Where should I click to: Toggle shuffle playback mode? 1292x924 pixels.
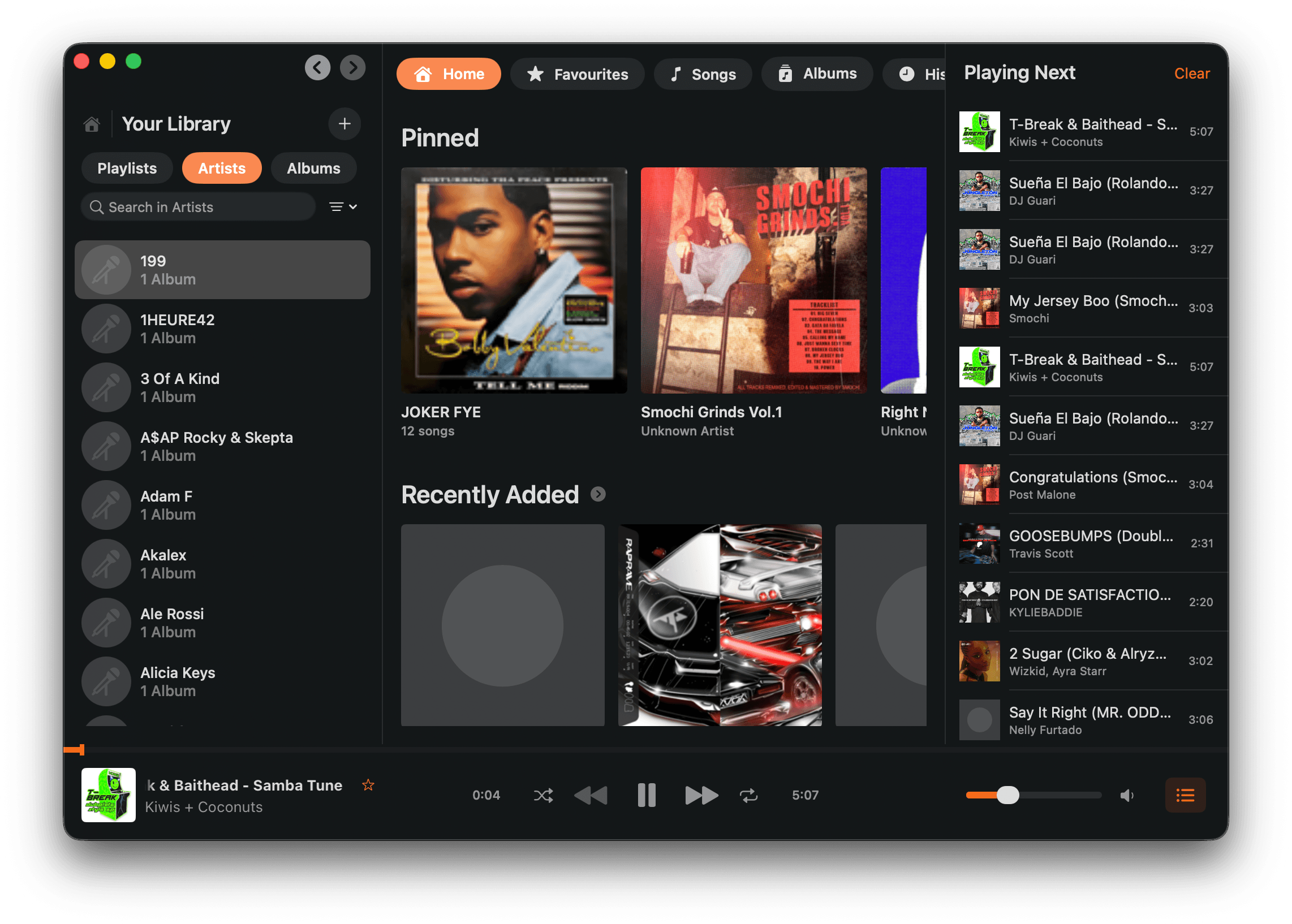click(543, 795)
